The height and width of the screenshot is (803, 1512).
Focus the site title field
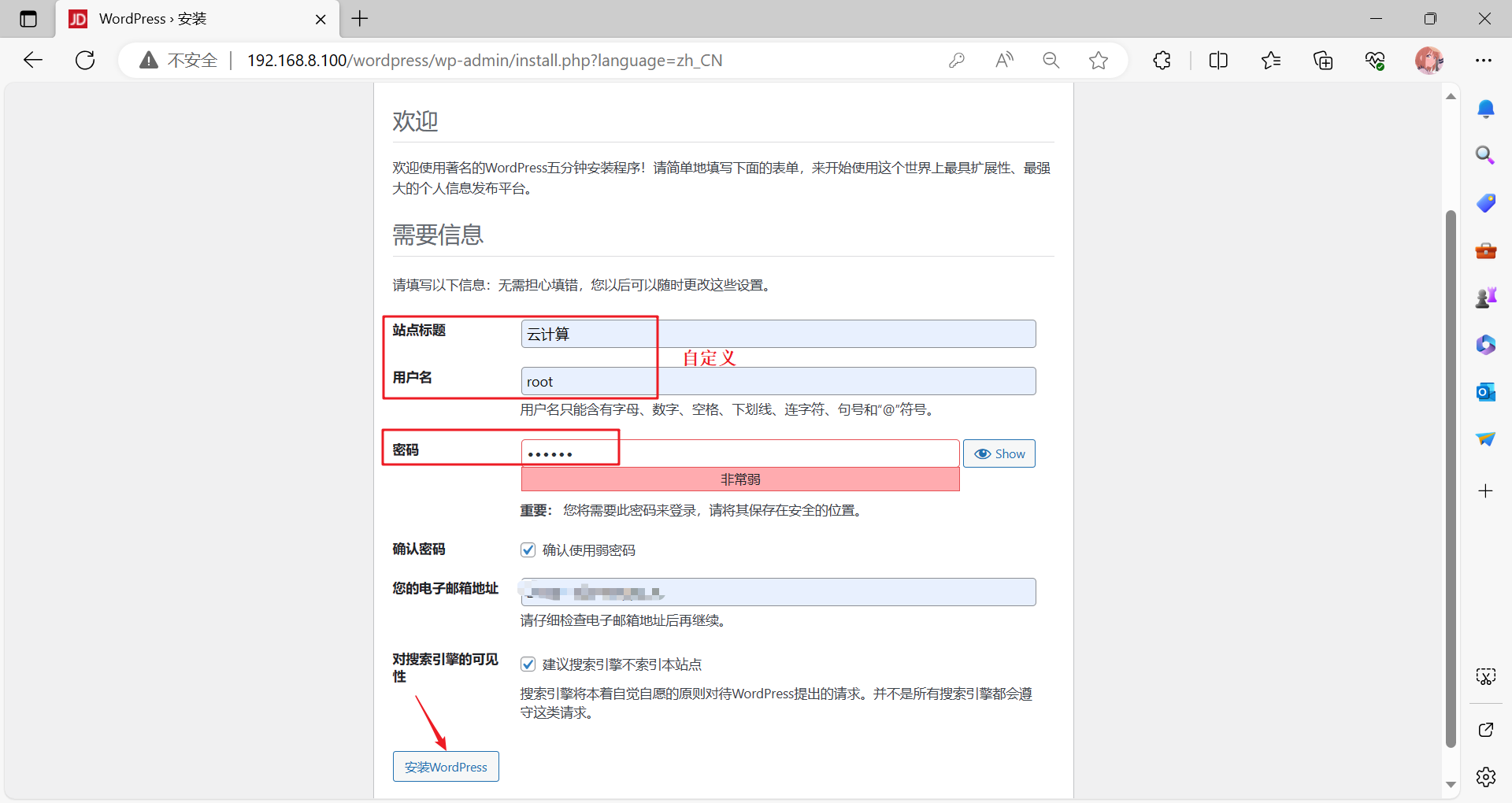tap(778, 334)
